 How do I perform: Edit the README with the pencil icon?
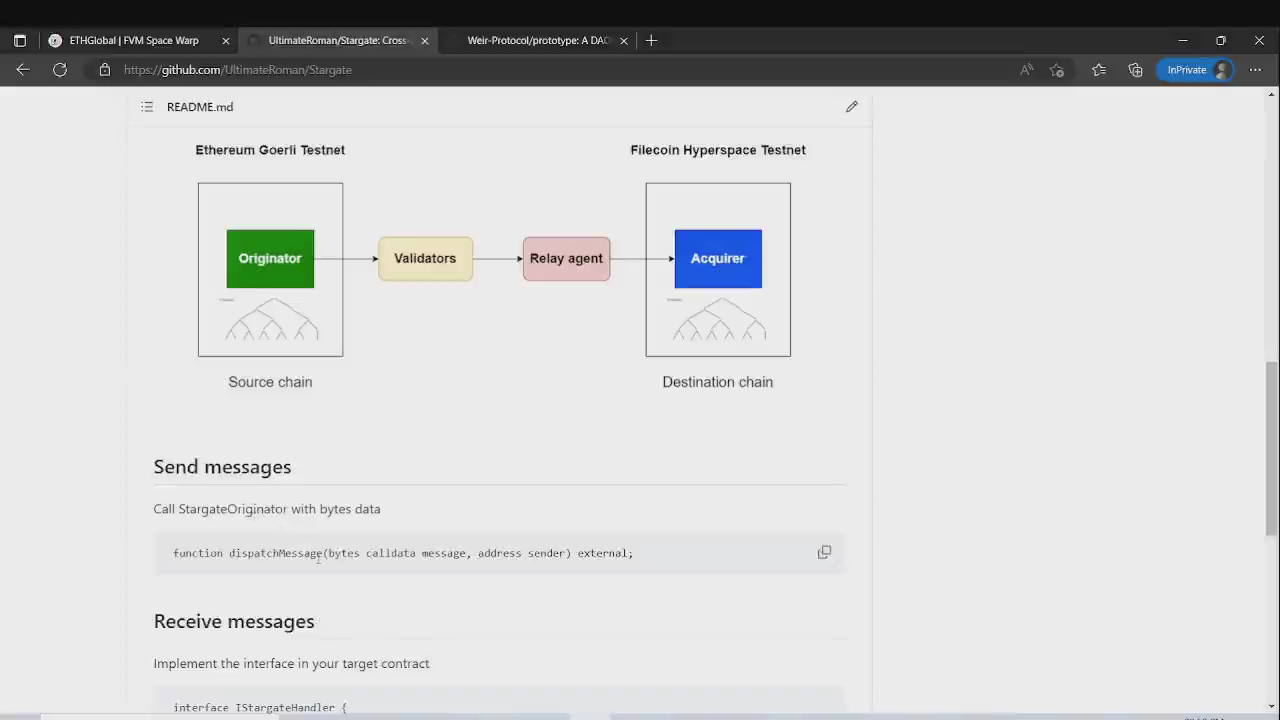tap(852, 107)
